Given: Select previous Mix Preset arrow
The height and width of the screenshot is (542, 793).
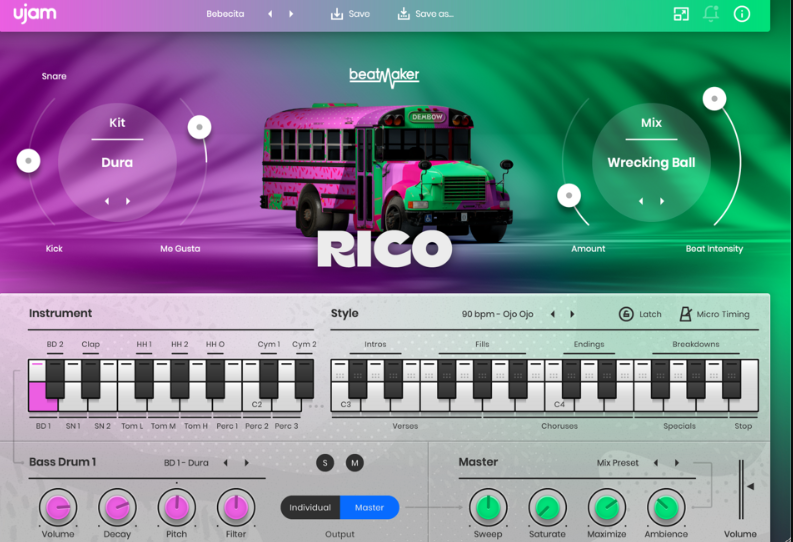Looking at the screenshot, I should (656, 463).
